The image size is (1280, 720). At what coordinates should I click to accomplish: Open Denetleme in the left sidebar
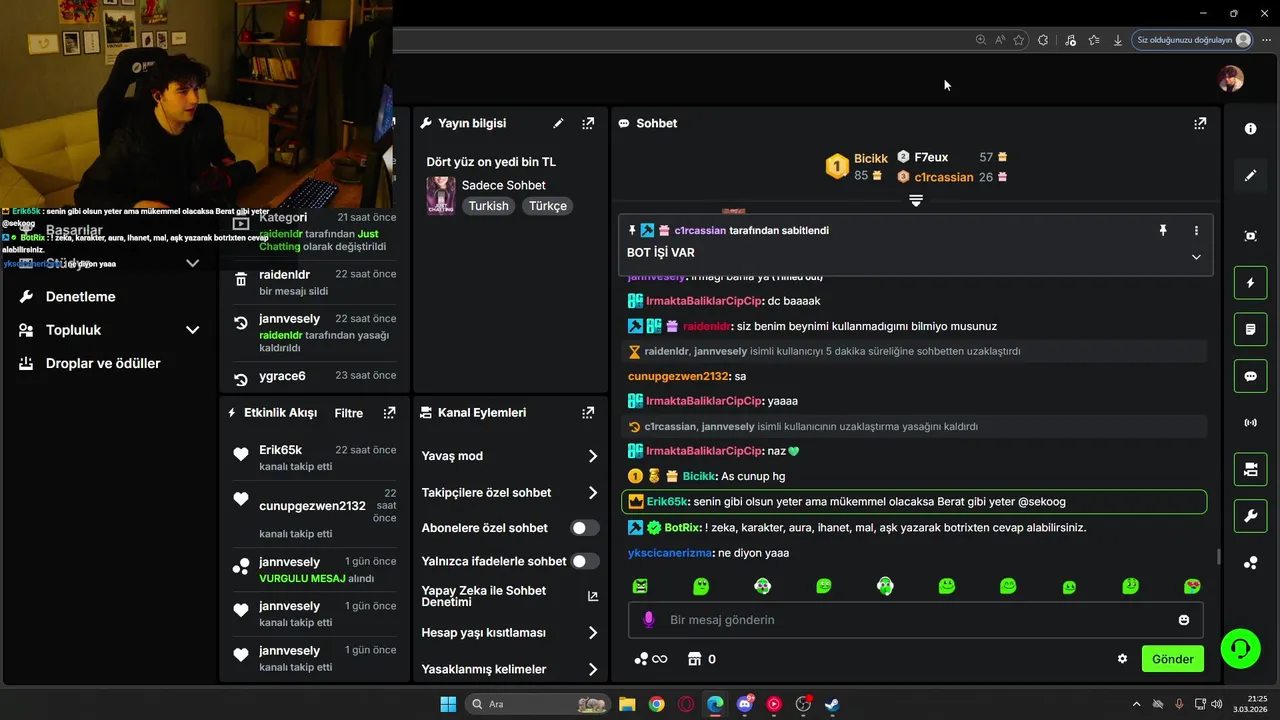(x=80, y=297)
